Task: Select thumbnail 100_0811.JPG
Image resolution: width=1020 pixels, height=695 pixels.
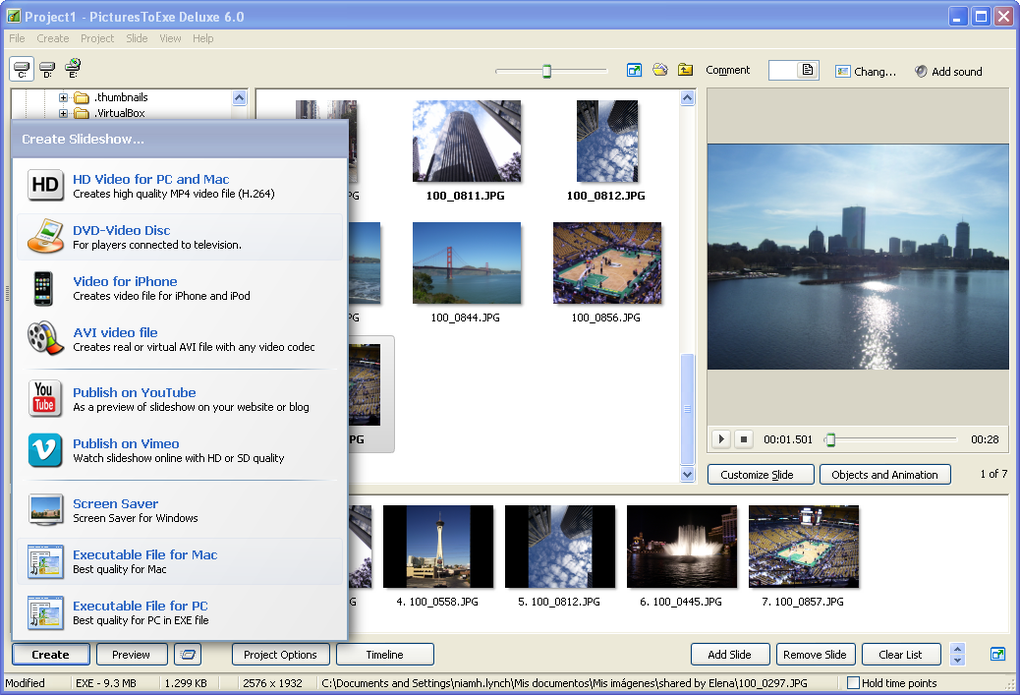Action: pyautogui.click(x=466, y=141)
